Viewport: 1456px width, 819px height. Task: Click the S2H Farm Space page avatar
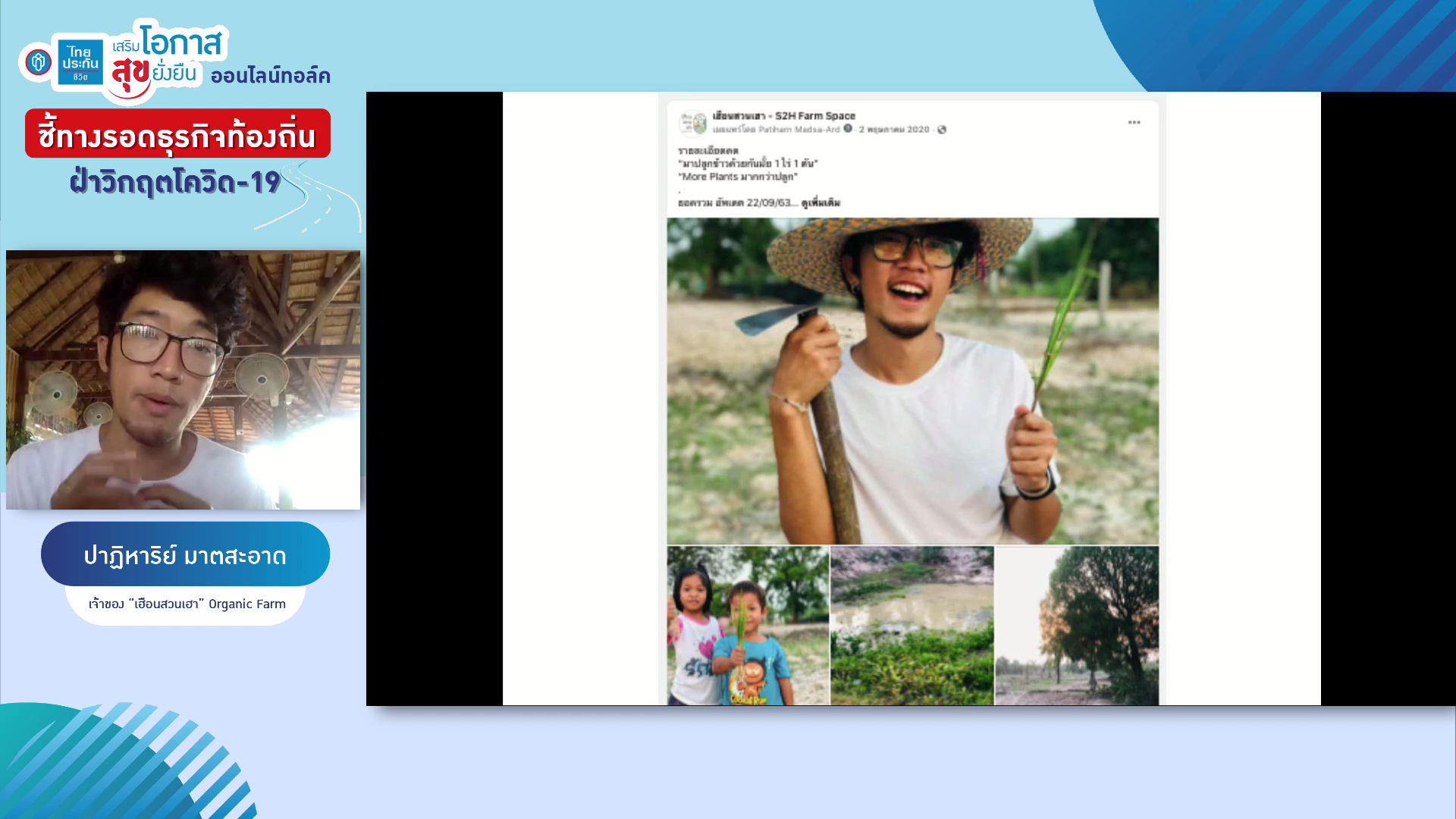[692, 122]
